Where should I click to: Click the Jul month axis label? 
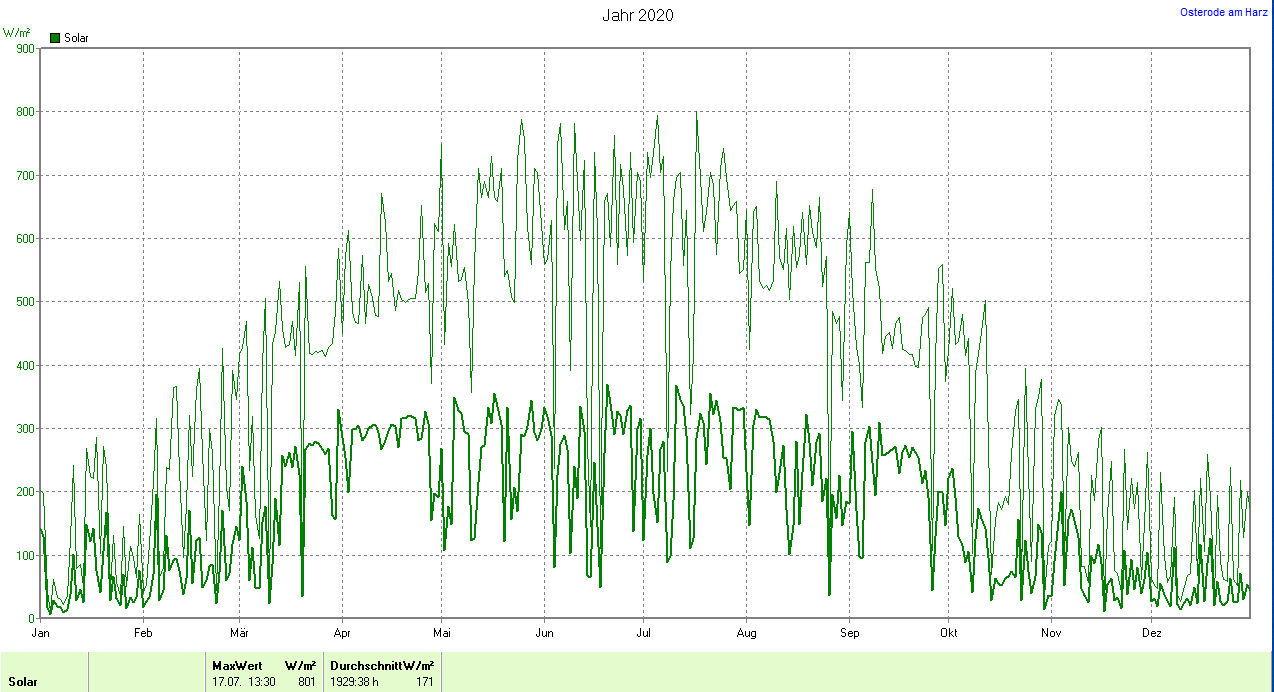coord(645,633)
